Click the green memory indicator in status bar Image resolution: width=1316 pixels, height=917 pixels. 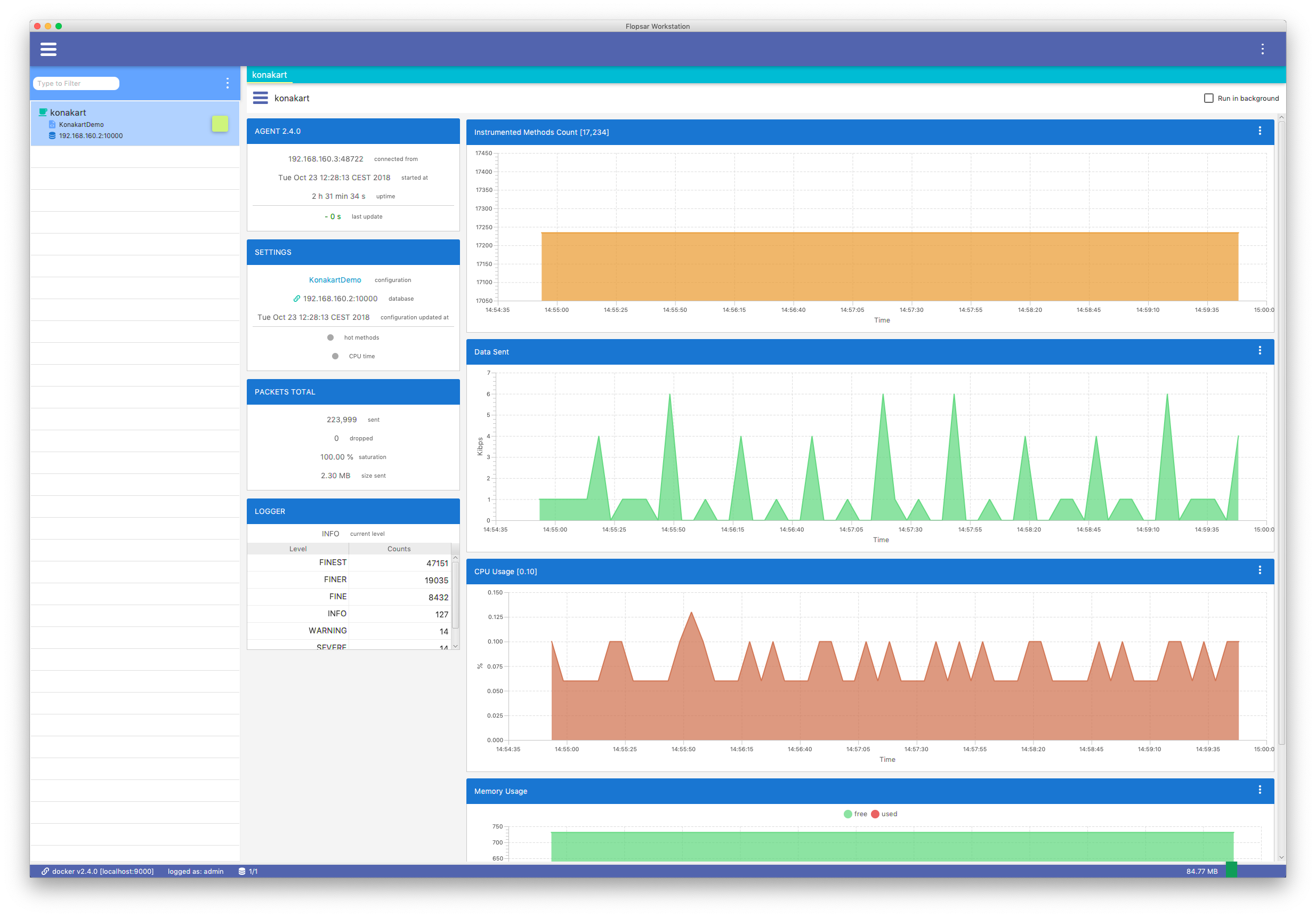pyautogui.click(x=1231, y=870)
